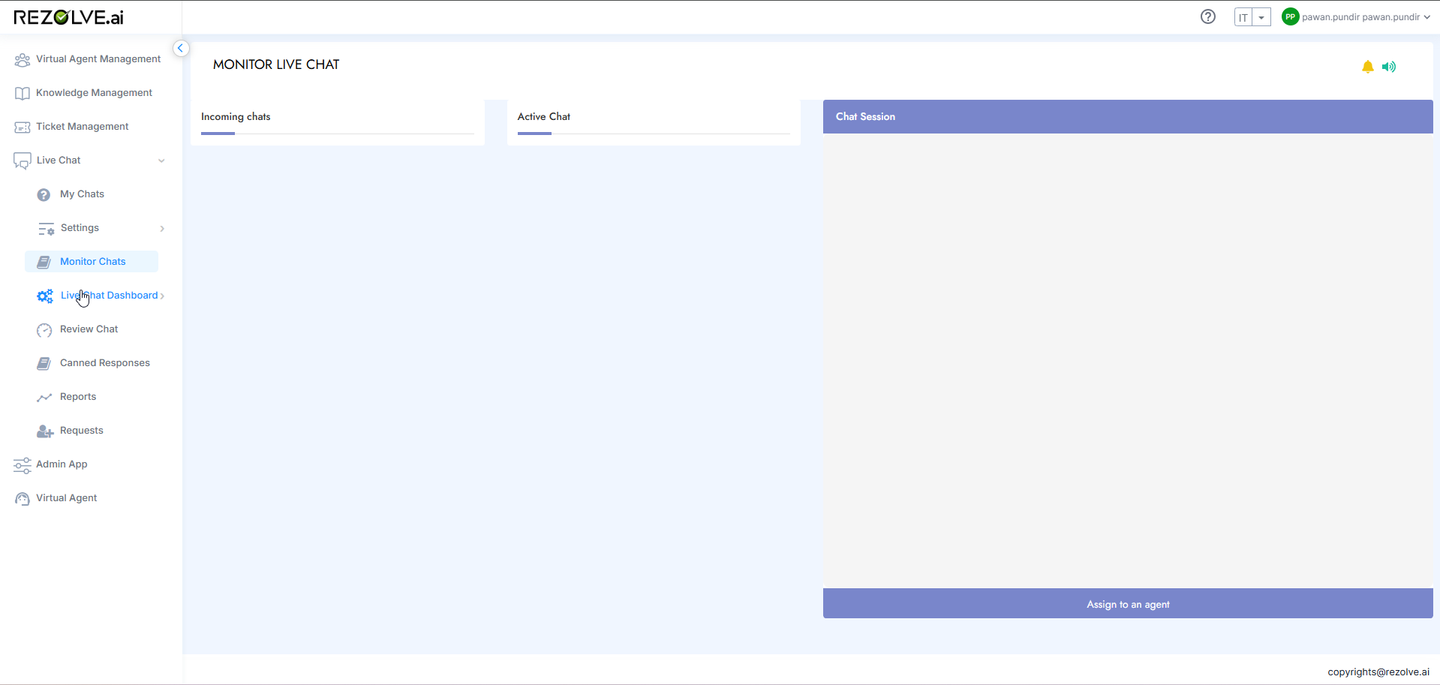
Task: Click the Live Chat bubble icon
Action: click(x=22, y=161)
